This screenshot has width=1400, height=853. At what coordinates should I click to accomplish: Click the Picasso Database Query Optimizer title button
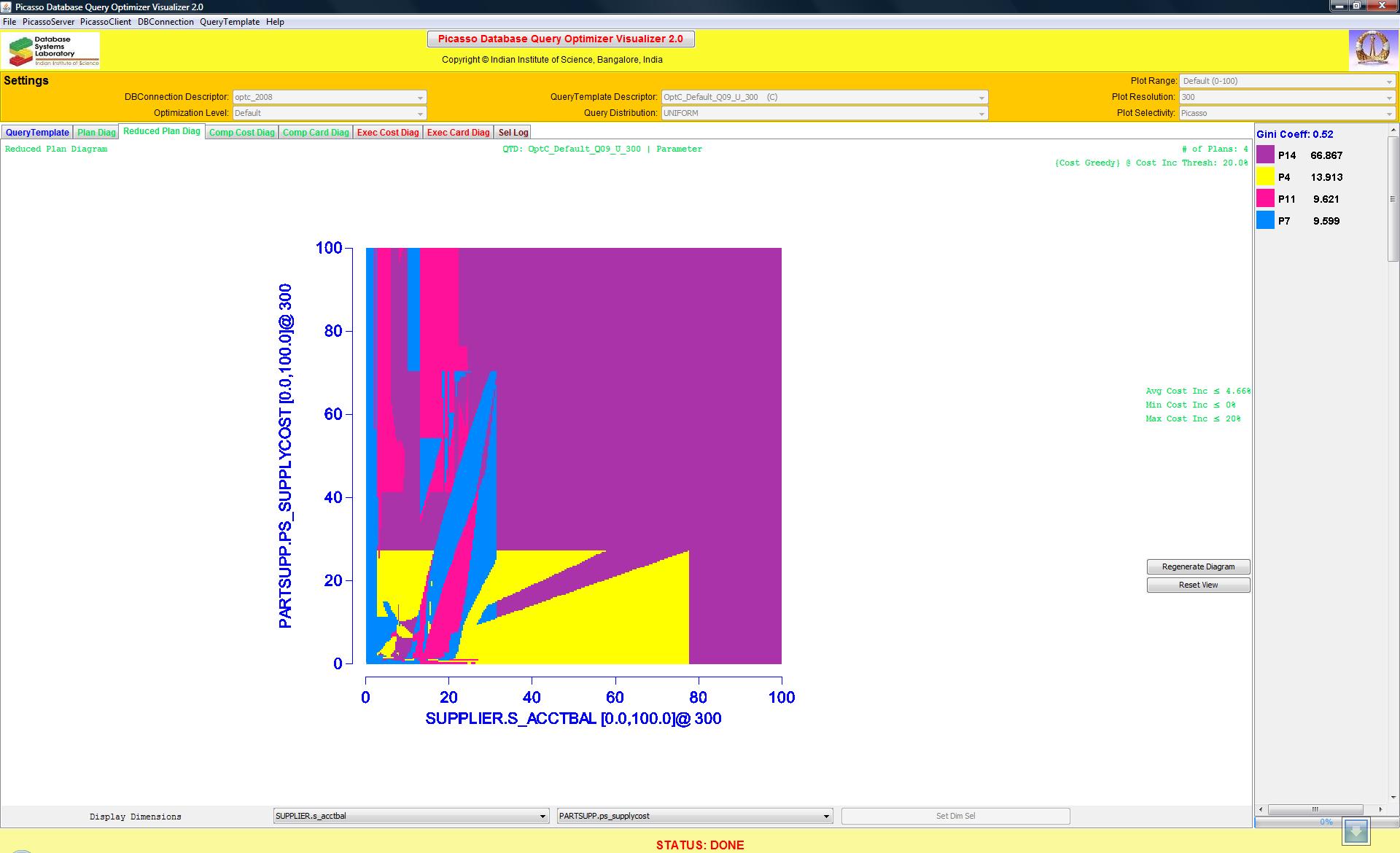pos(560,39)
